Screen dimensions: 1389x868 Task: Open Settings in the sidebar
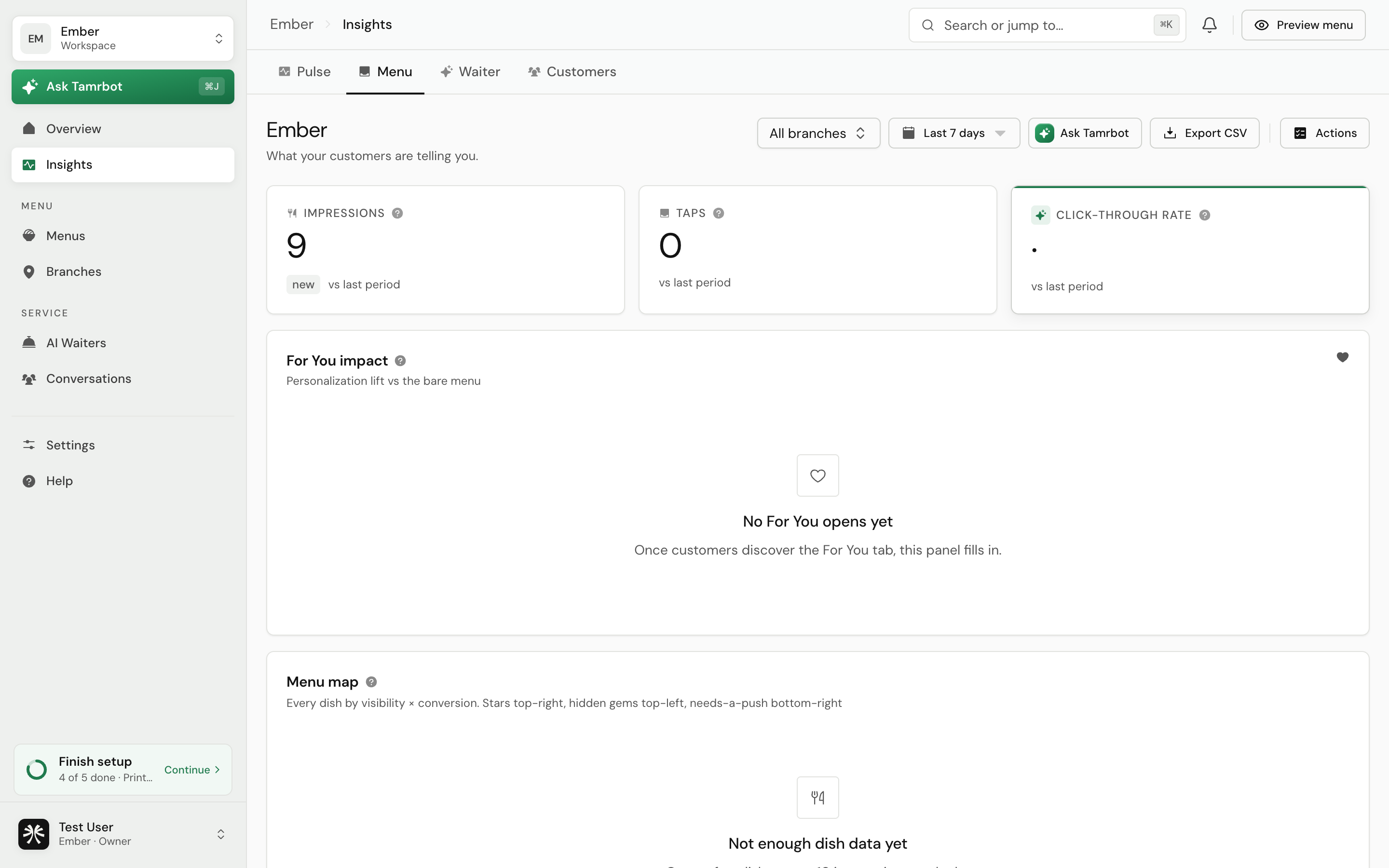[123, 445]
